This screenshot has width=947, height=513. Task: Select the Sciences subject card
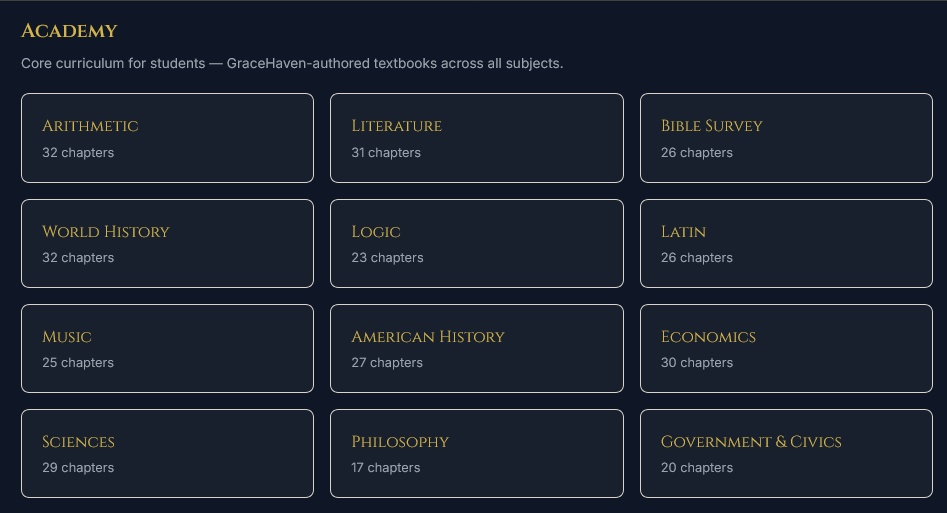pyautogui.click(x=167, y=454)
